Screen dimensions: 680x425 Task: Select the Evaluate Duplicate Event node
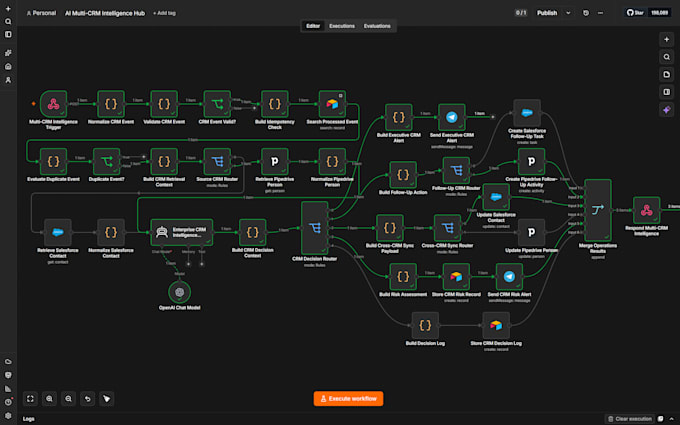tap(53, 161)
